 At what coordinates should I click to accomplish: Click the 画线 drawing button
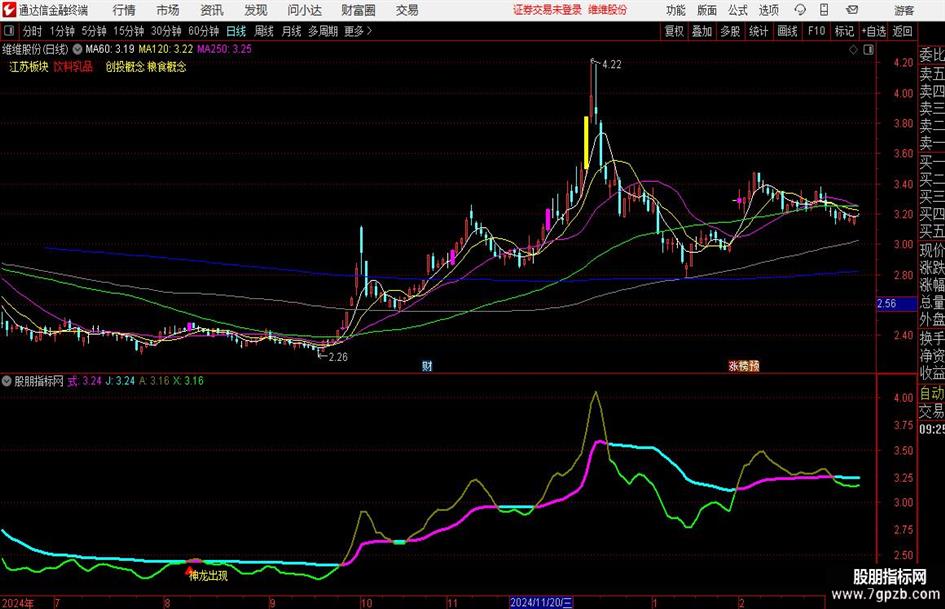787,31
